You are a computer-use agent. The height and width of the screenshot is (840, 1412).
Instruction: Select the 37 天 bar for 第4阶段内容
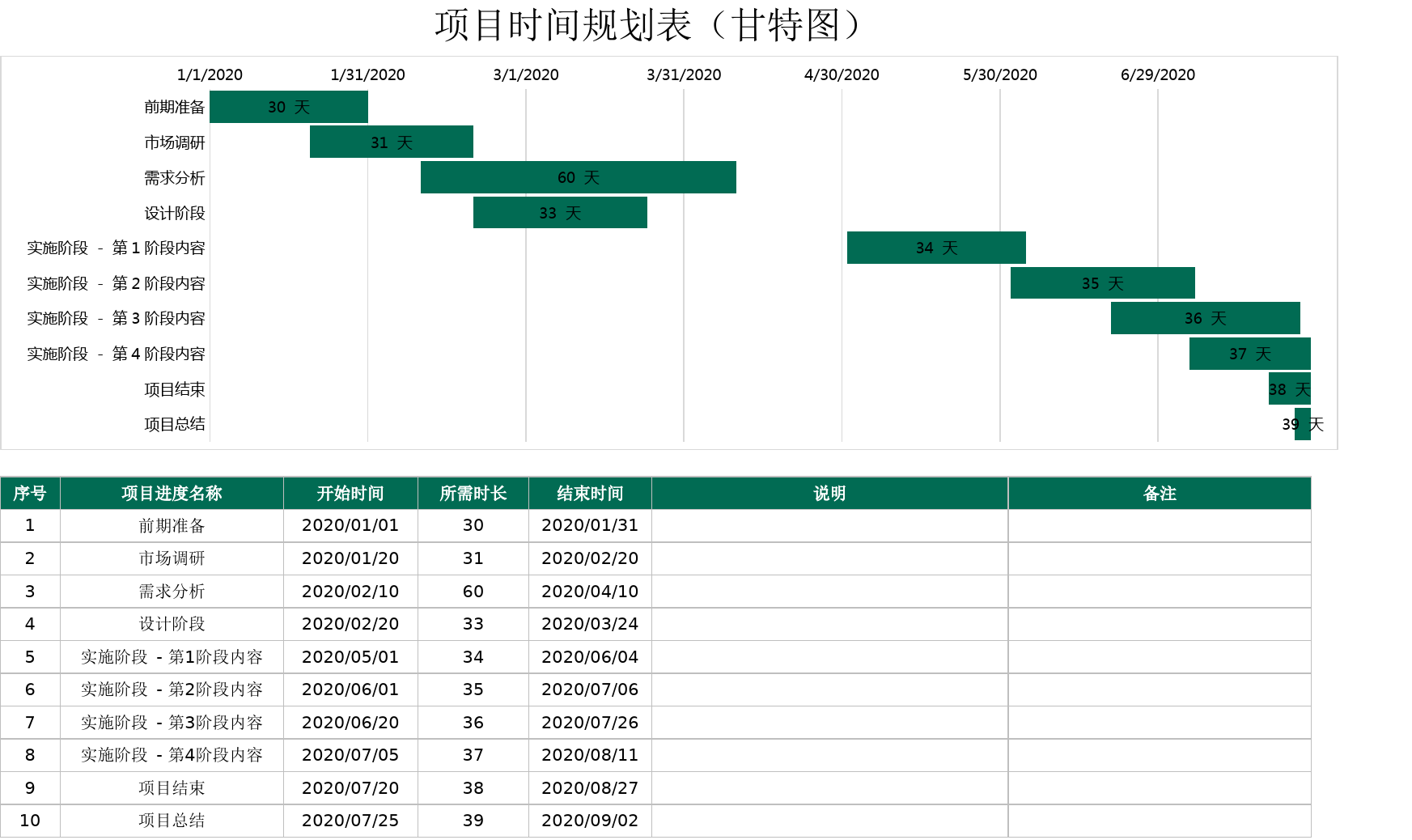[1250, 354]
